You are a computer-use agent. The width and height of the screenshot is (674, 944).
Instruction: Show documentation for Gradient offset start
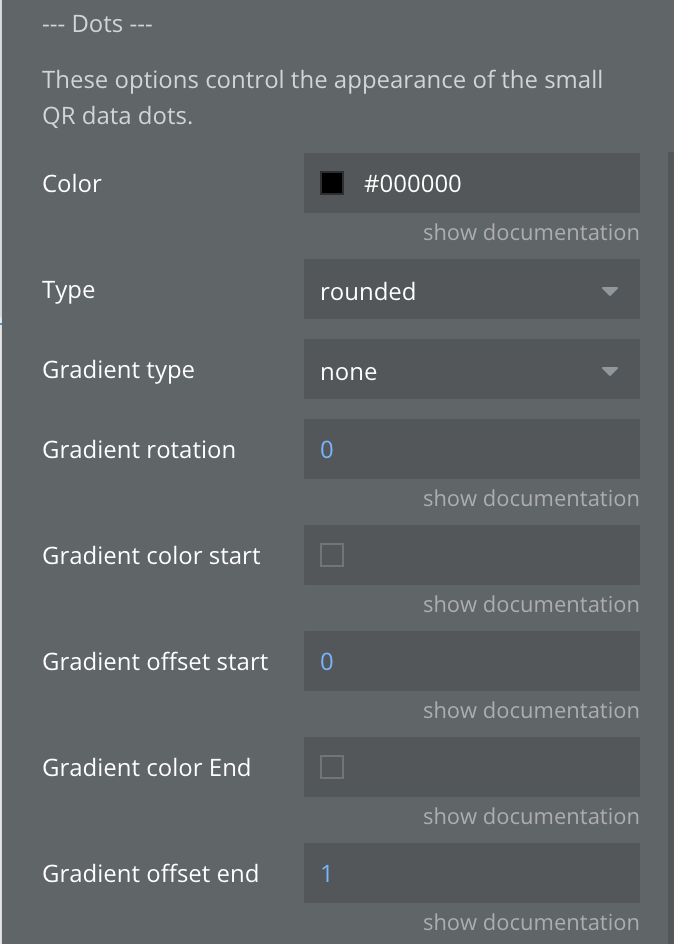click(530, 711)
